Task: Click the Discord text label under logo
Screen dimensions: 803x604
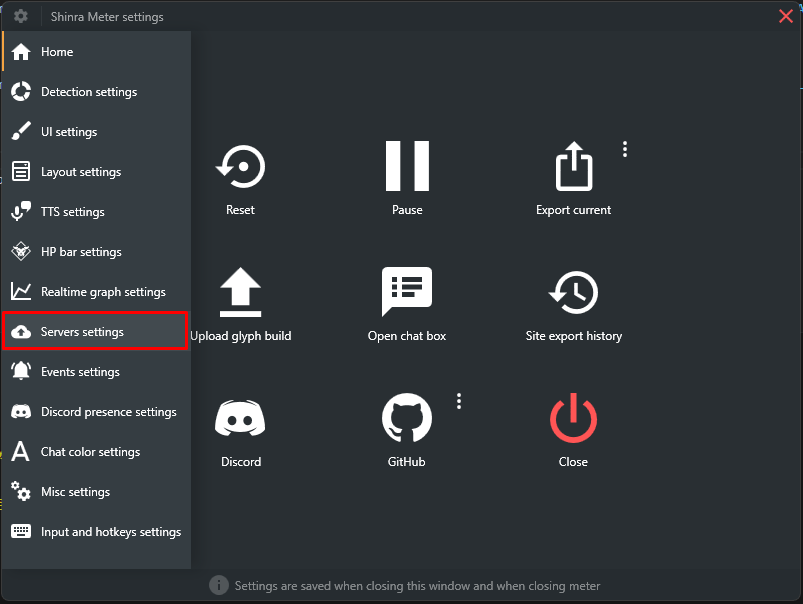Action: [241, 462]
